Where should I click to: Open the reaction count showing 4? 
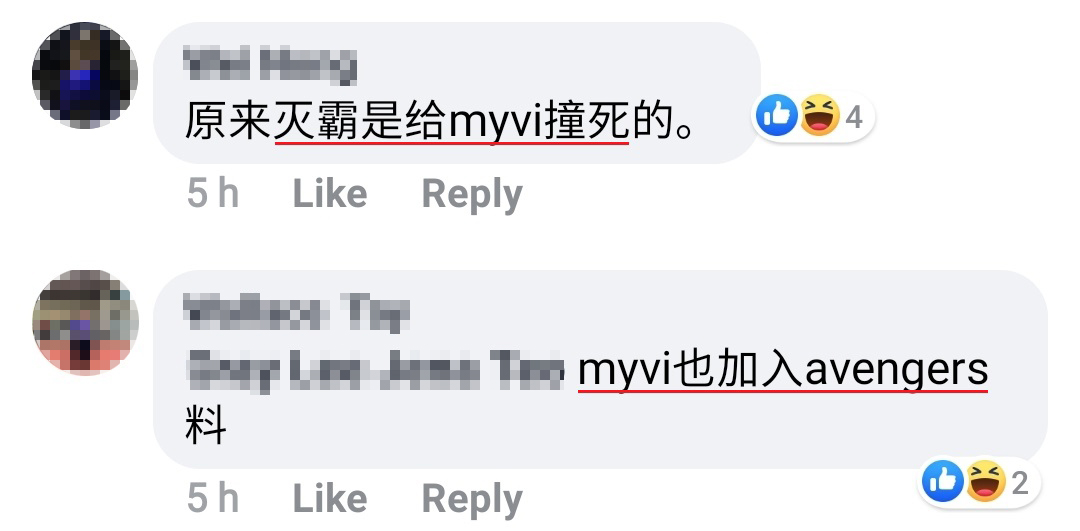click(x=854, y=118)
